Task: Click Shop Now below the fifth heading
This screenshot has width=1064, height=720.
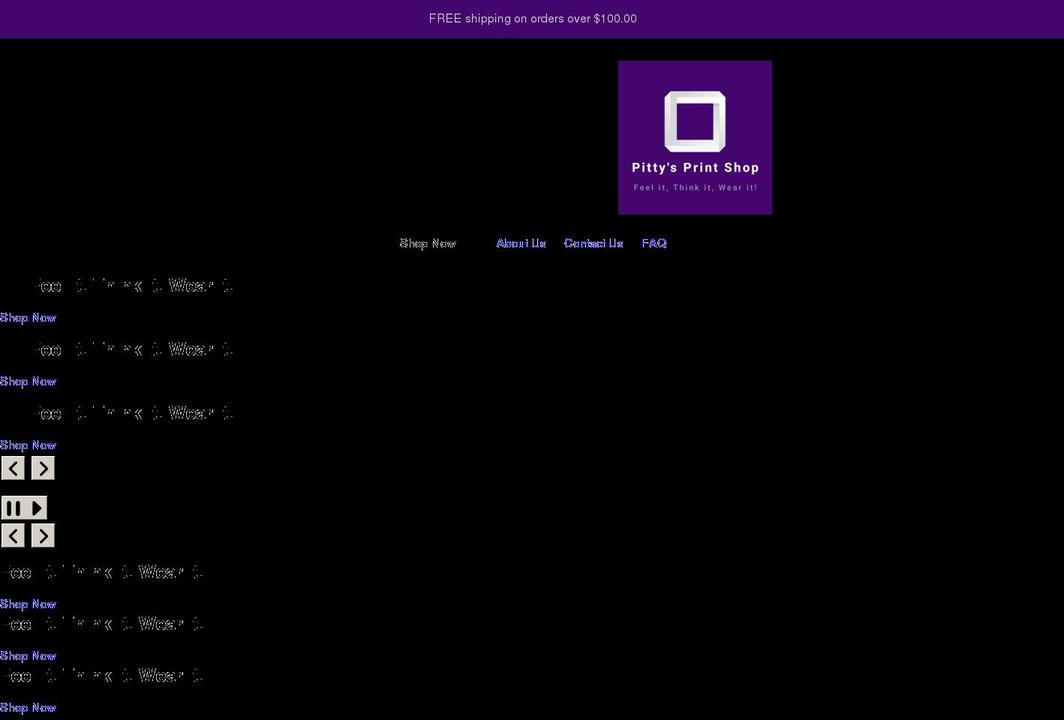Action: coord(28,655)
